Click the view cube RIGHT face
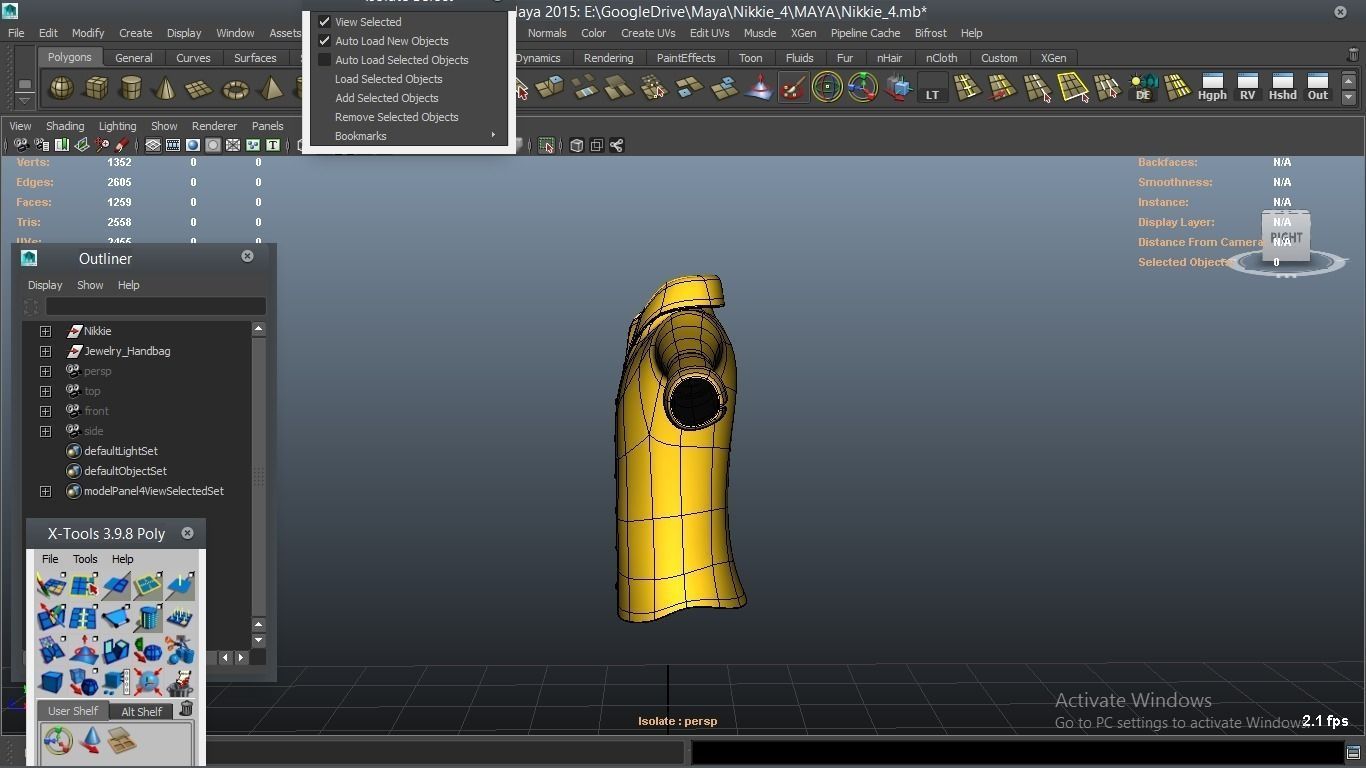This screenshot has height=768, width=1366. tap(1286, 237)
